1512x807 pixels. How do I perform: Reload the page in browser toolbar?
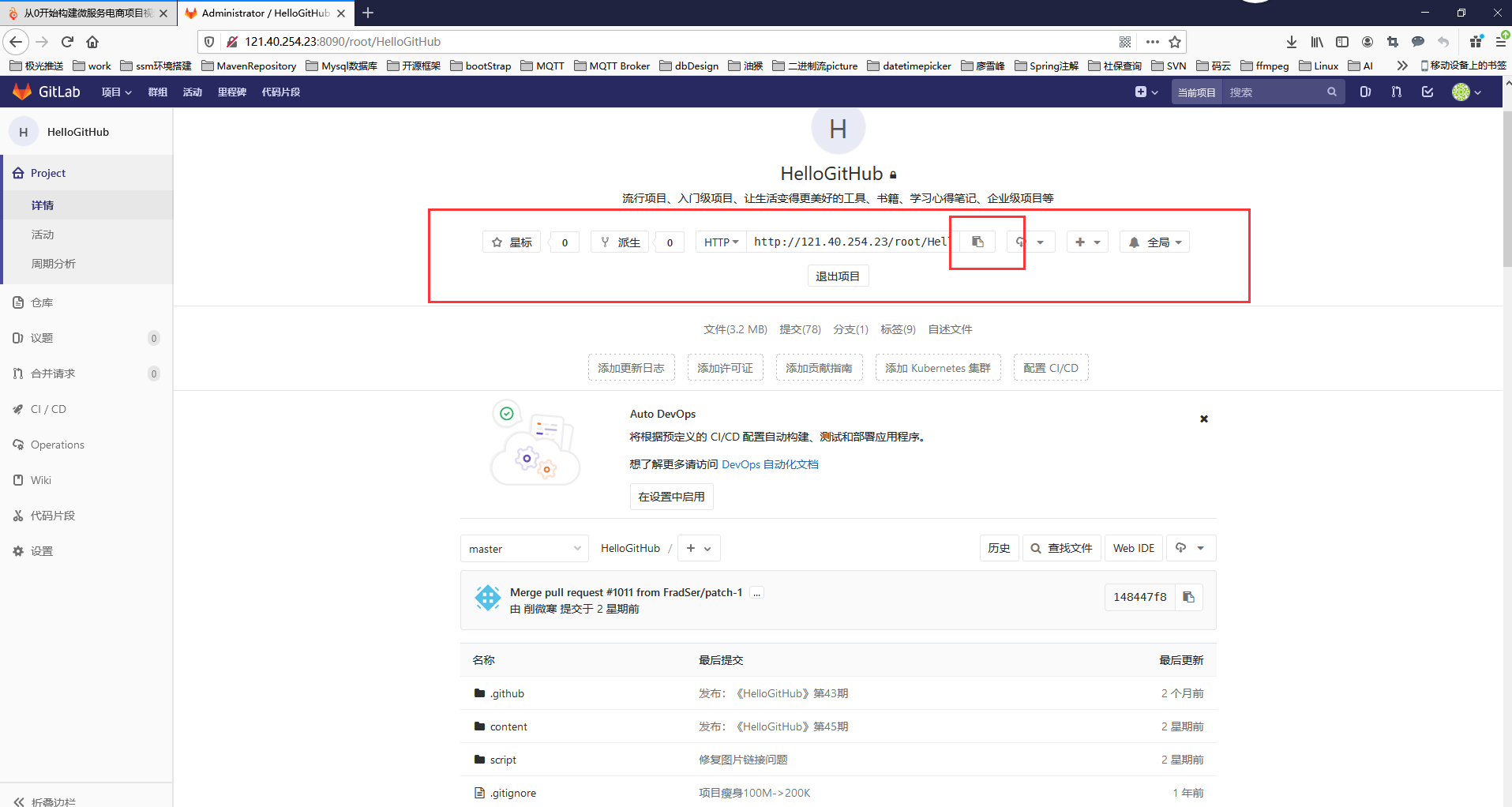click(x=67, y=42)
